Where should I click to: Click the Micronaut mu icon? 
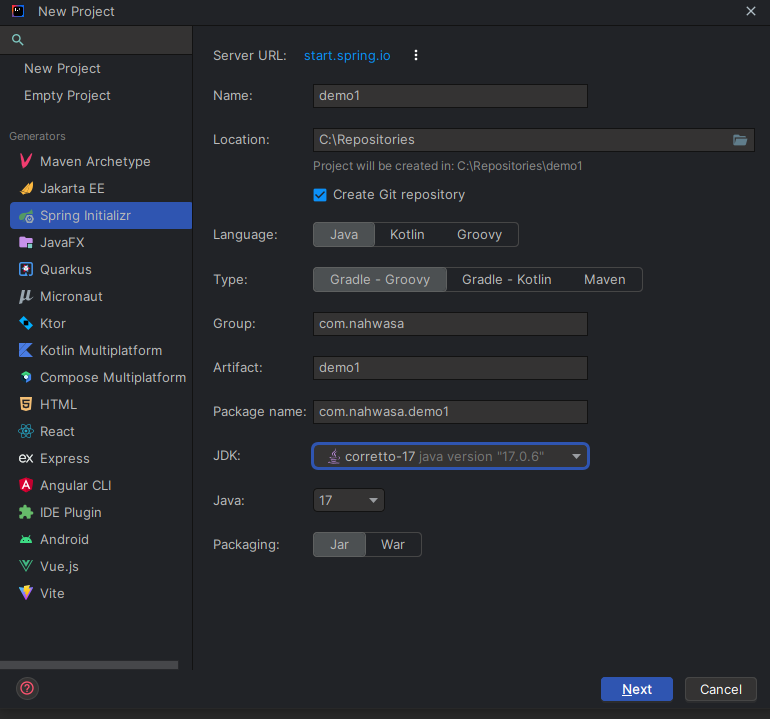pyautogui.click(x=26, y=296)
